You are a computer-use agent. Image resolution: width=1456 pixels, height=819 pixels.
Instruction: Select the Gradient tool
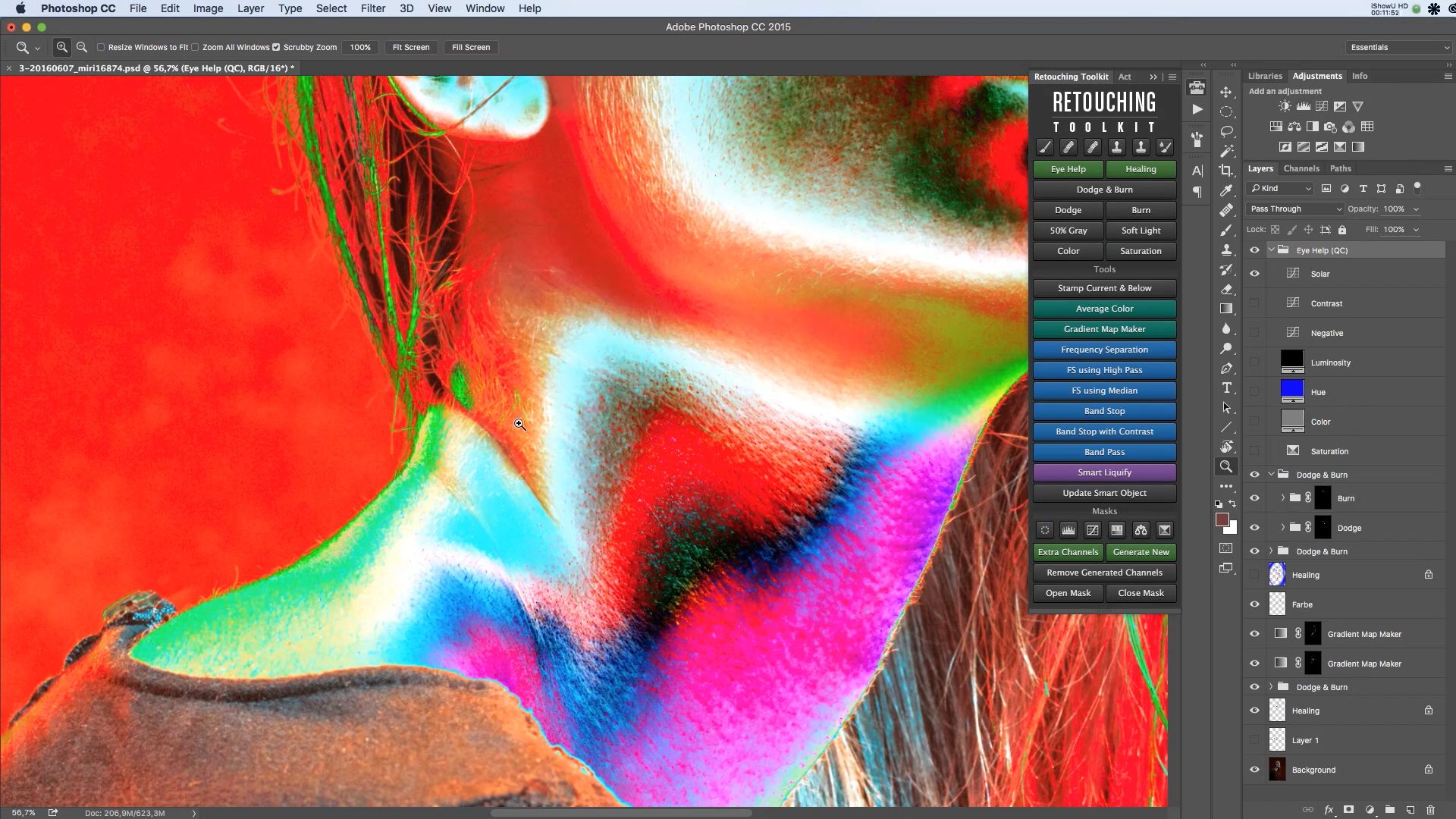point(1226,309)
